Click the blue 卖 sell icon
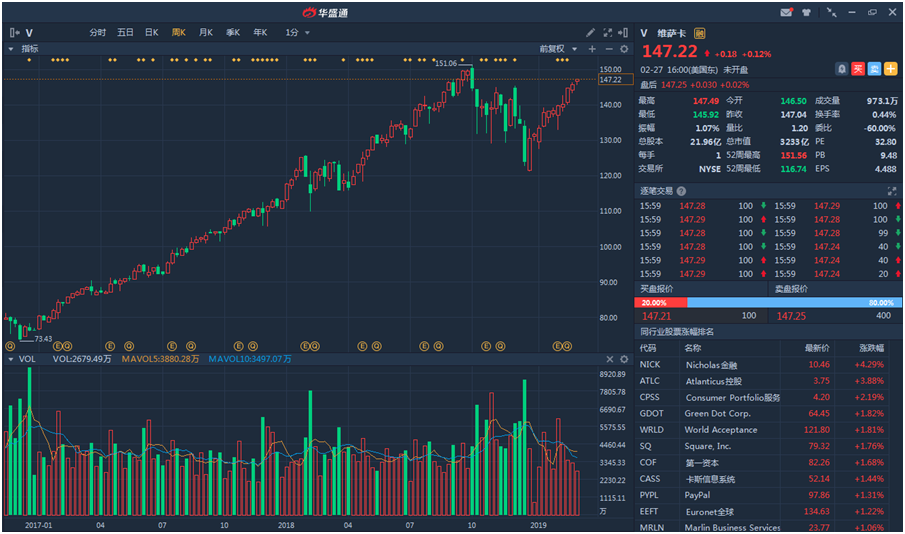Image resolution: width=905 pixels, height=534 pixels. point(874,68)
